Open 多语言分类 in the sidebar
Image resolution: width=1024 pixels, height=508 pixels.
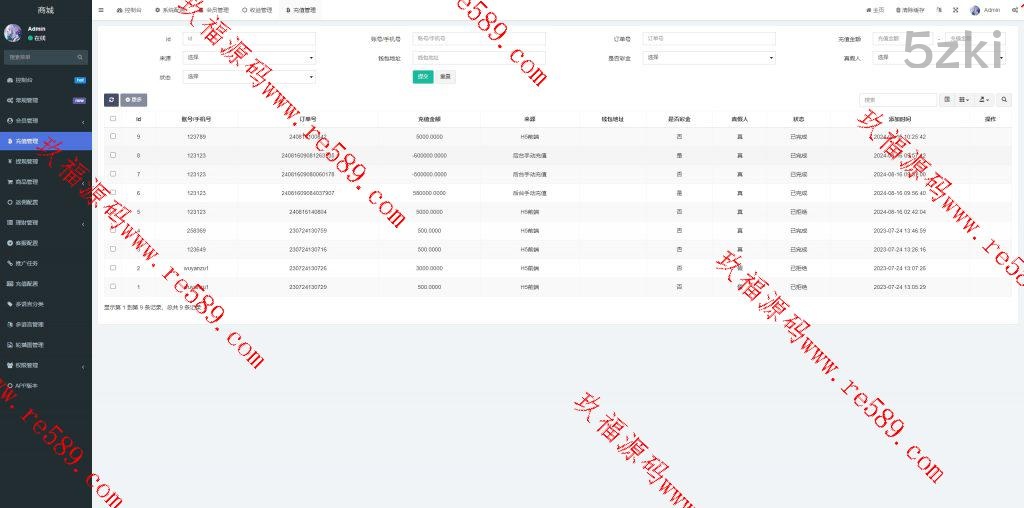click(x=46, y=304)
